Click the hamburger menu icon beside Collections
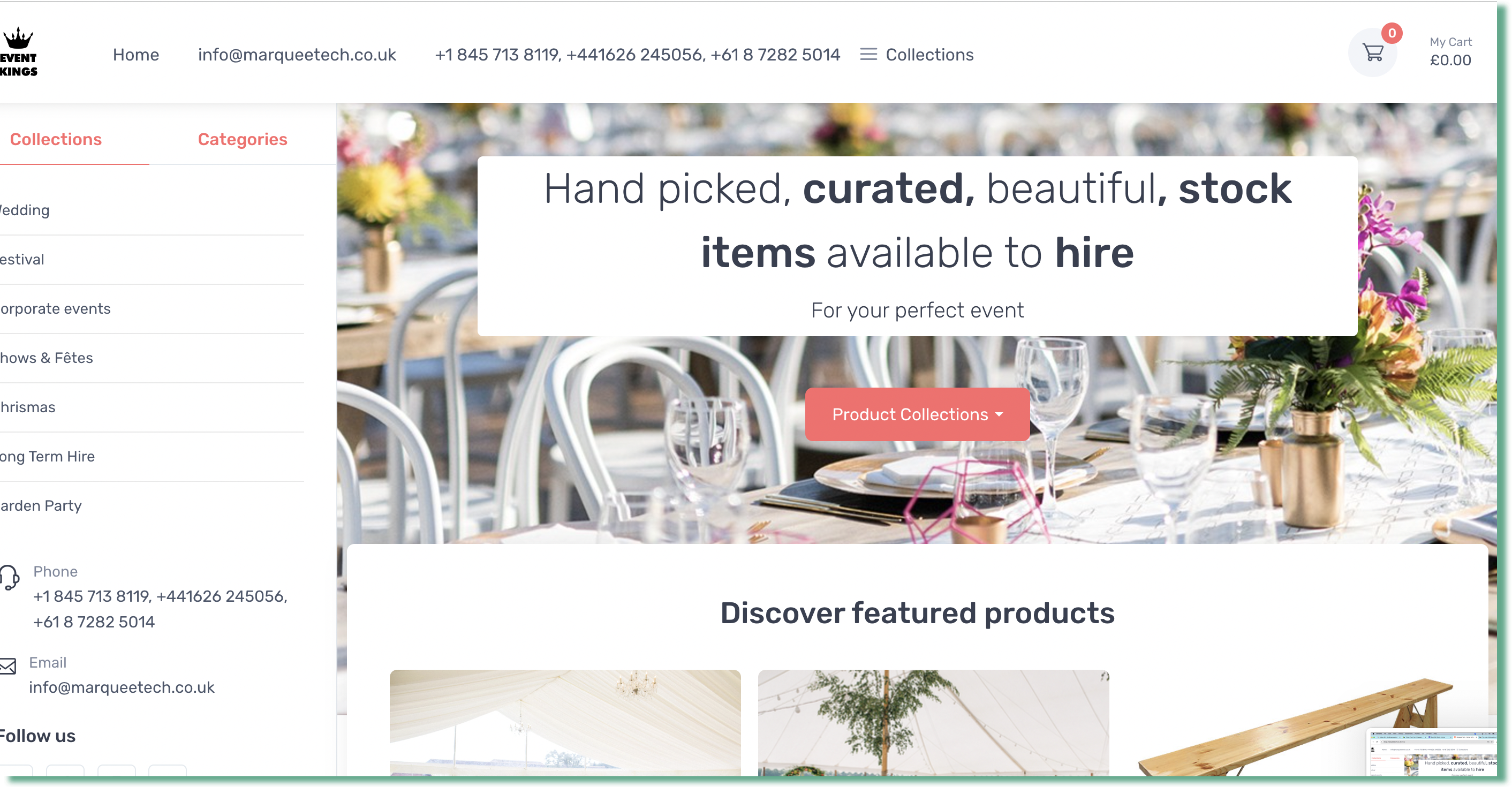Viewport: 1512px width, 787px height. click(x=868, y=55)
